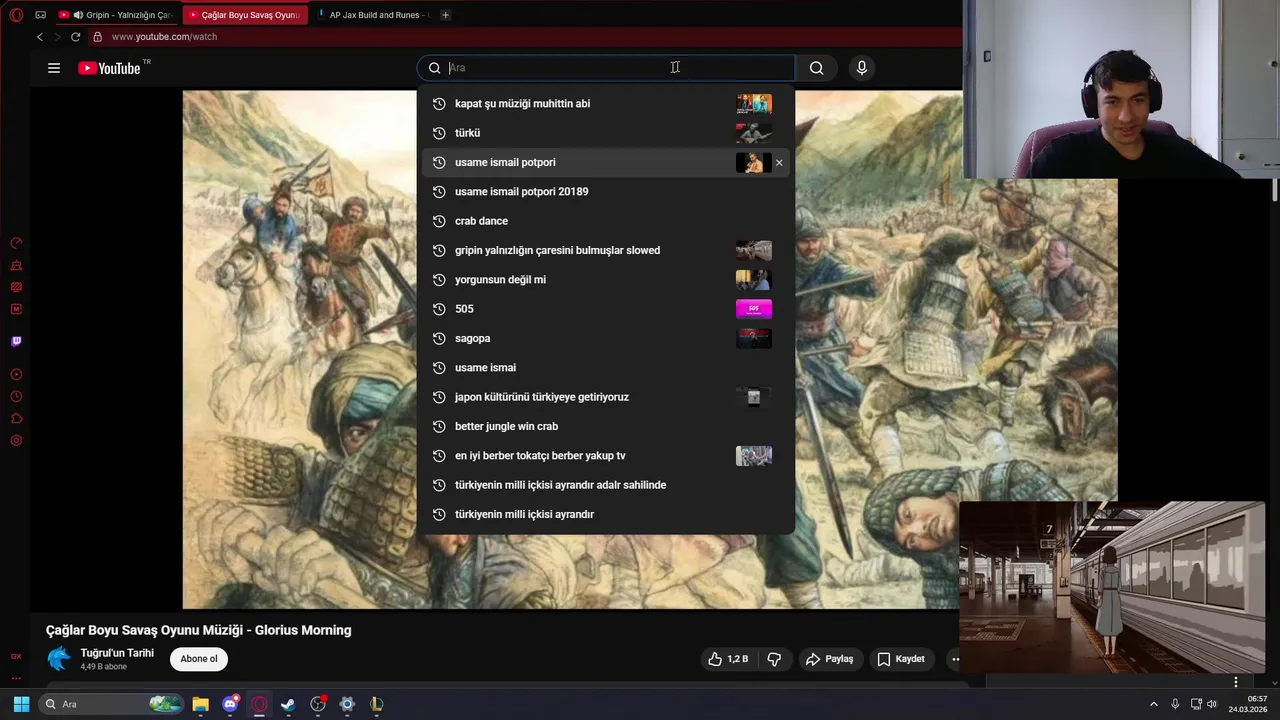Open the Opera menu logo
This screenshot has width=1280, height=720.
(16, 15)
